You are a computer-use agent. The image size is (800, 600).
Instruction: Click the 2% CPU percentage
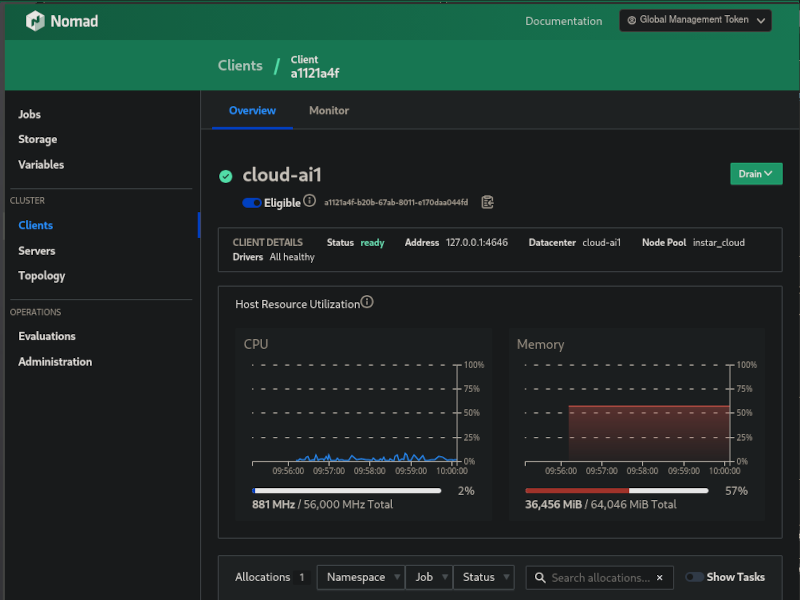pos(466,491)
